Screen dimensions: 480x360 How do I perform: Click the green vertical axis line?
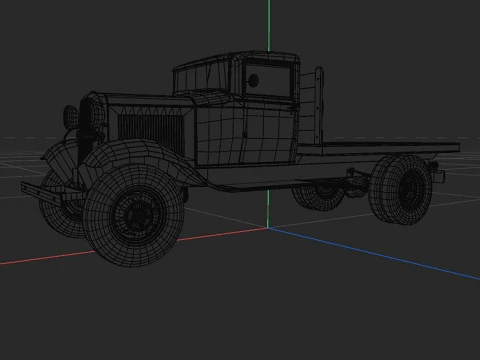(x=269, y=25)
